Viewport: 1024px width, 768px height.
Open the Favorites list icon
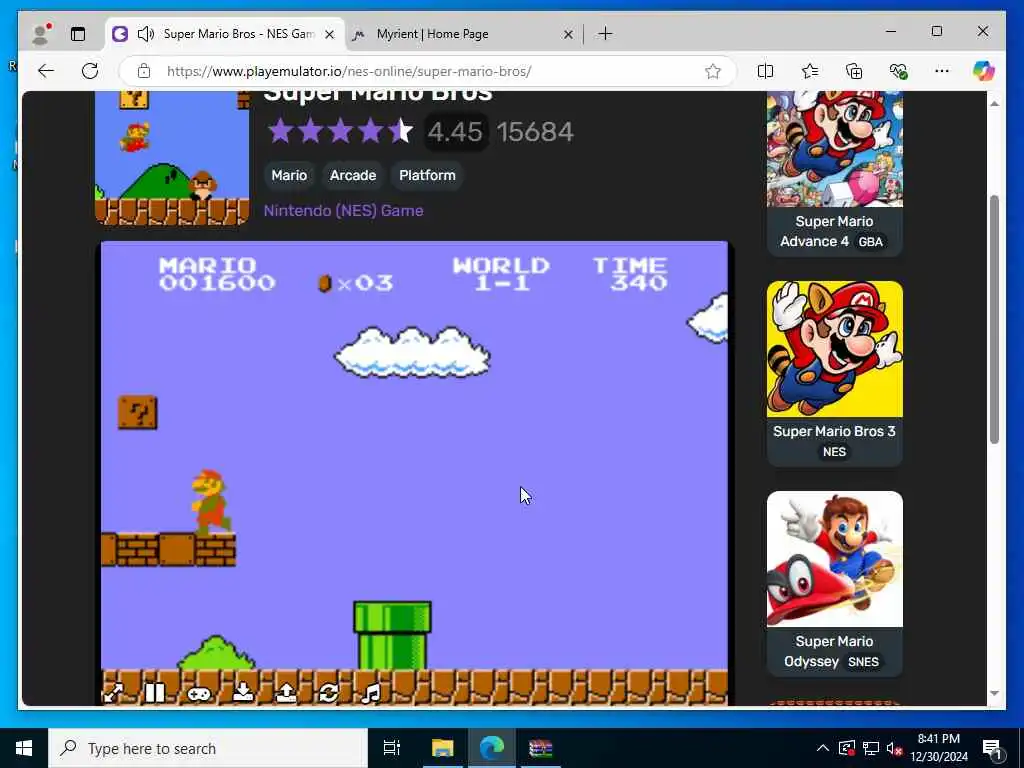810,71
